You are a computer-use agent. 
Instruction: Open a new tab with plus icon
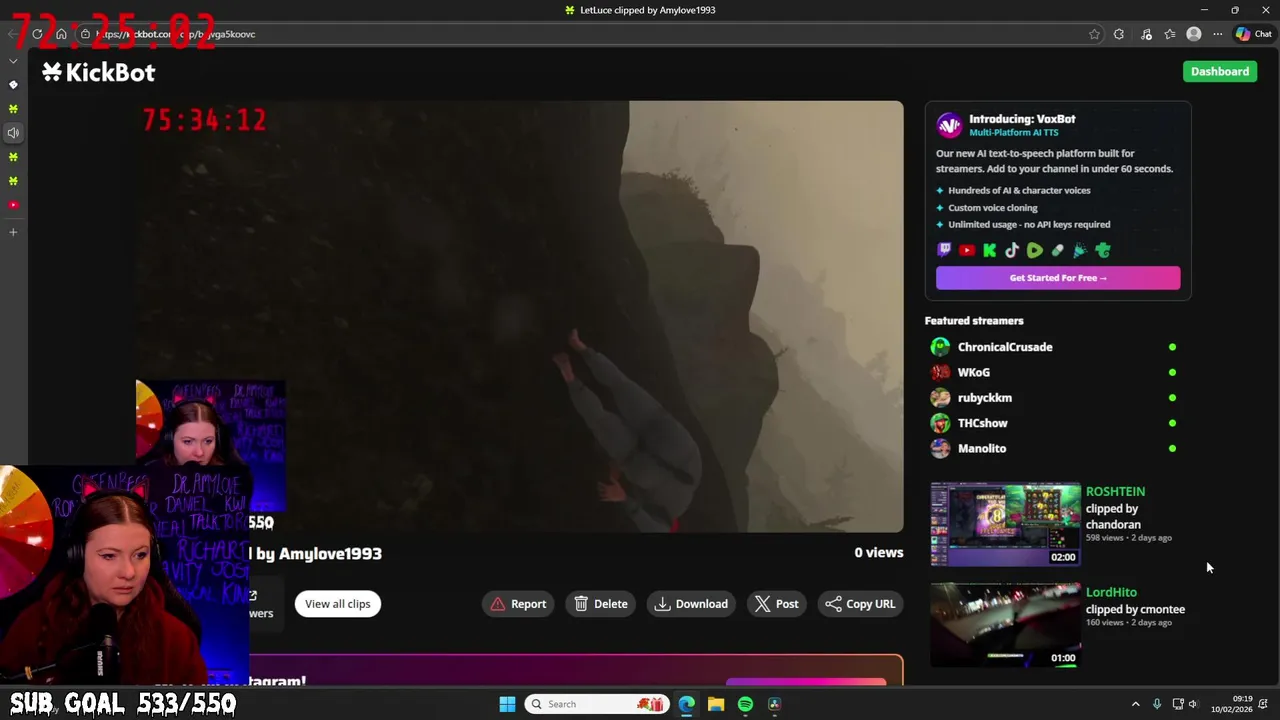[13, 232]
